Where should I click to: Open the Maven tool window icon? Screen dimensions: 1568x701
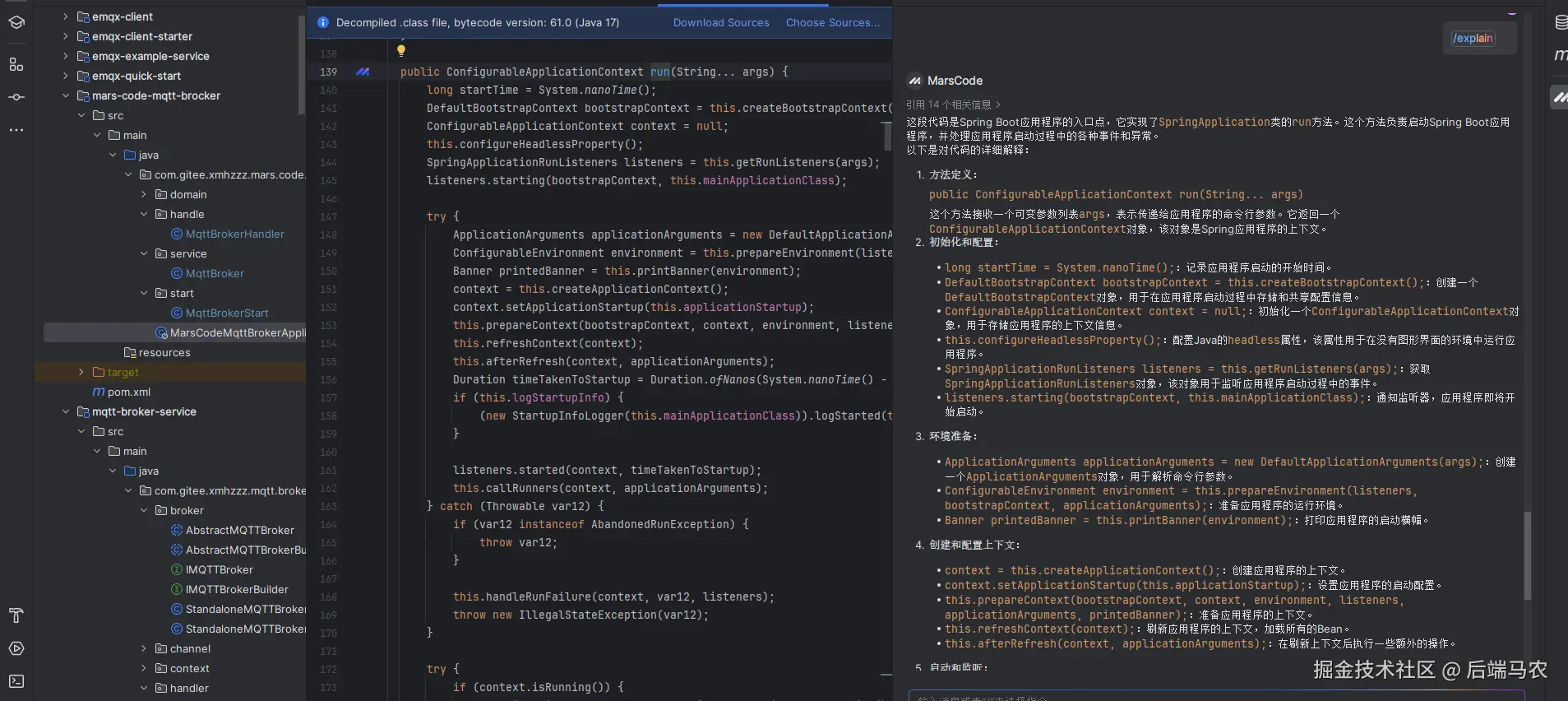click(1560, 55)
